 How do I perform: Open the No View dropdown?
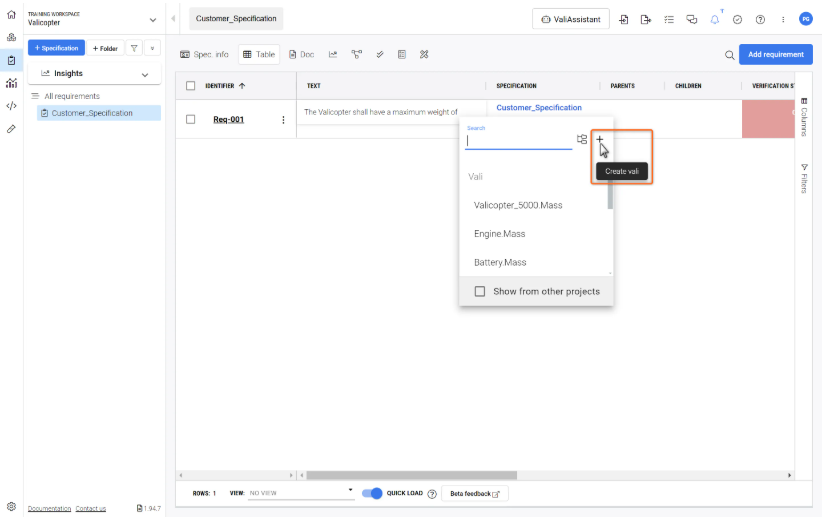pos(300,493)
